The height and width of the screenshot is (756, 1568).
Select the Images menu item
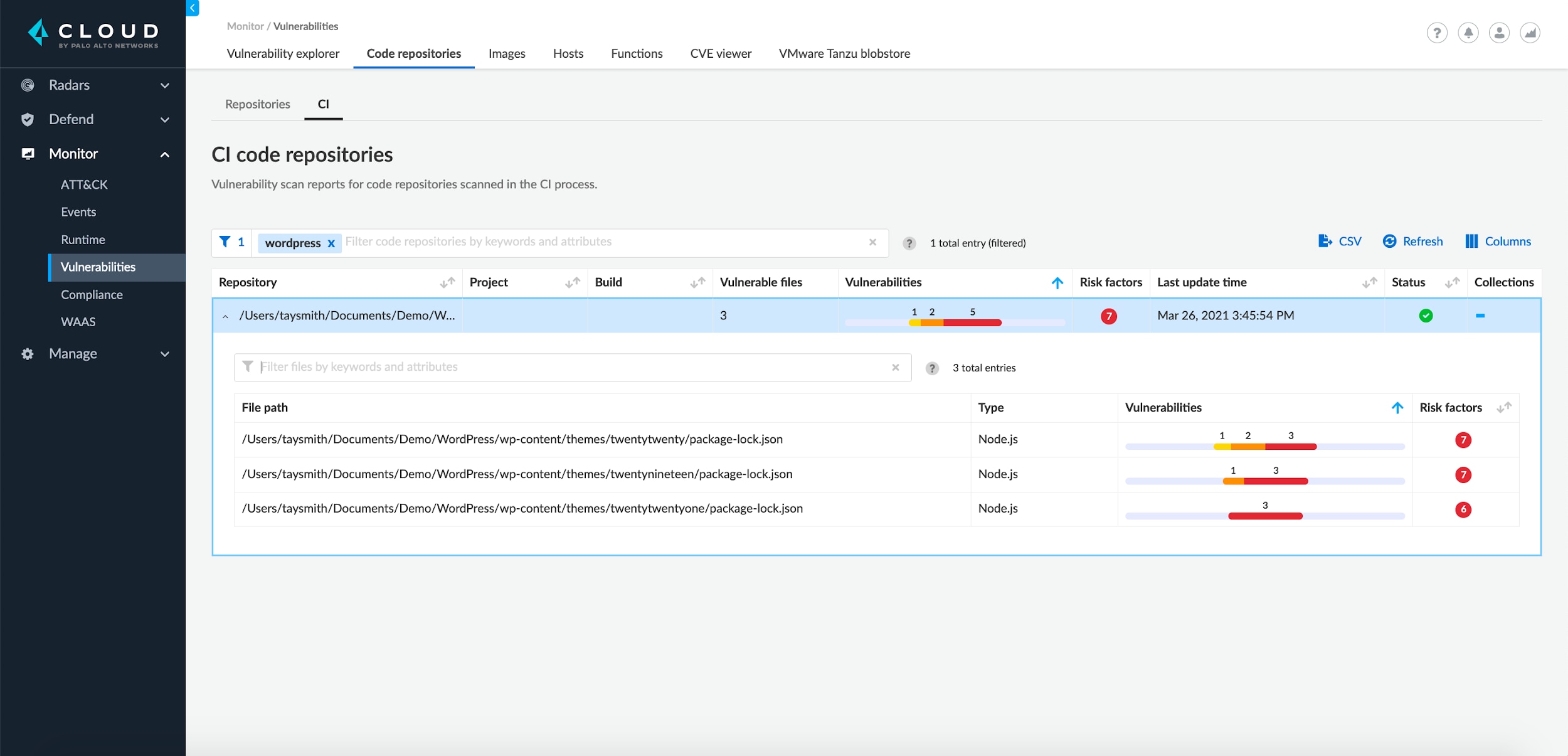[x=506, y=53]
